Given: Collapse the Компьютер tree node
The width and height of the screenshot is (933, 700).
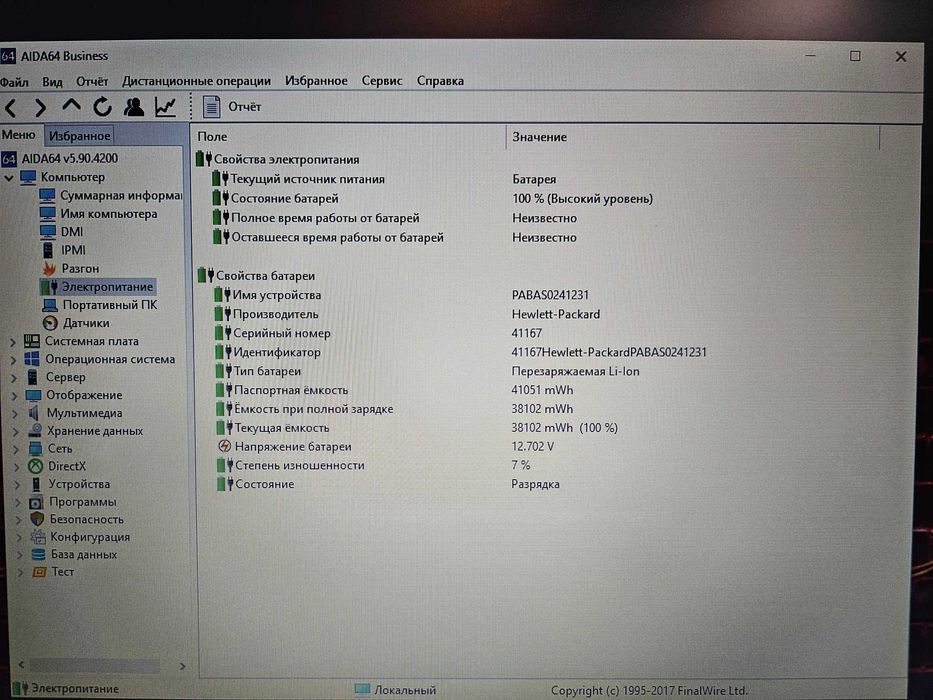Looking at the screenshot, I should click(9, 177).
